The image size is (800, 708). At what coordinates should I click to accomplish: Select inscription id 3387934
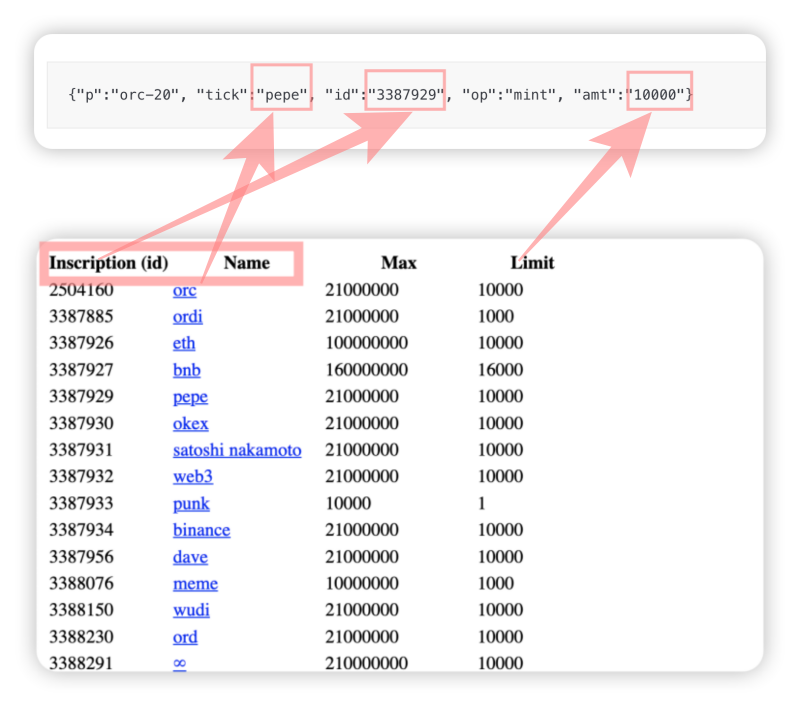click(81, 530)
